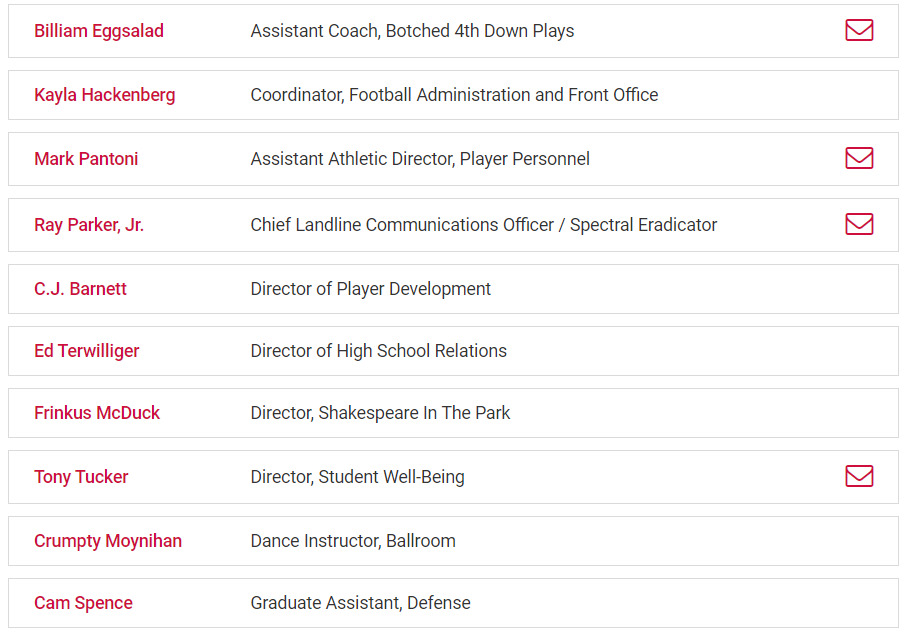This screenshot has width=904, height=638.
Task: Select the Tony Tucker name link
Action: tap(81, 477)
